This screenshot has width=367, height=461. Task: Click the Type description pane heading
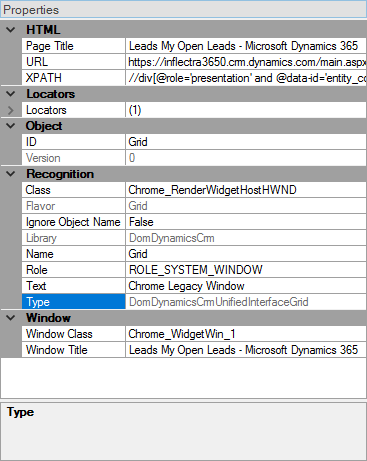point(21,412)
